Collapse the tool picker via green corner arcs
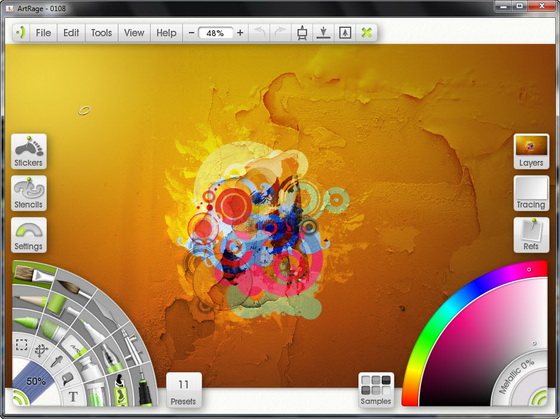Screen dimensions: 560x419 [20, 397]
